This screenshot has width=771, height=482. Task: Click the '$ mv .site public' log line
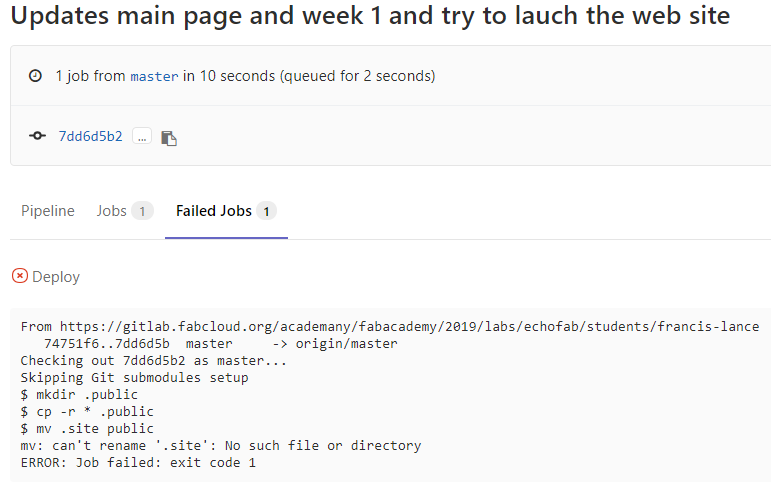tap(87, 428)
